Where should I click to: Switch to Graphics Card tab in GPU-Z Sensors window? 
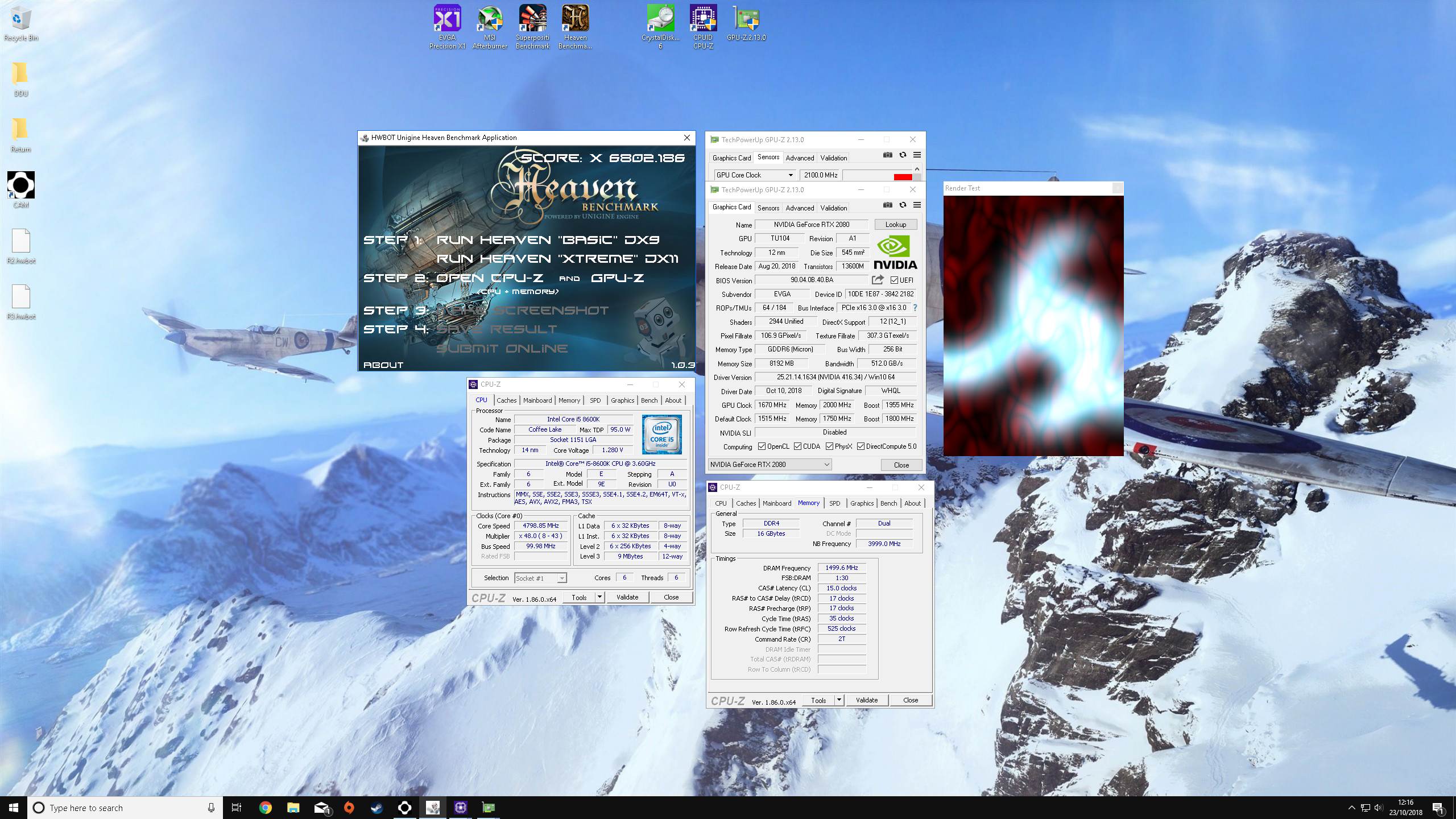coord(731,158)
